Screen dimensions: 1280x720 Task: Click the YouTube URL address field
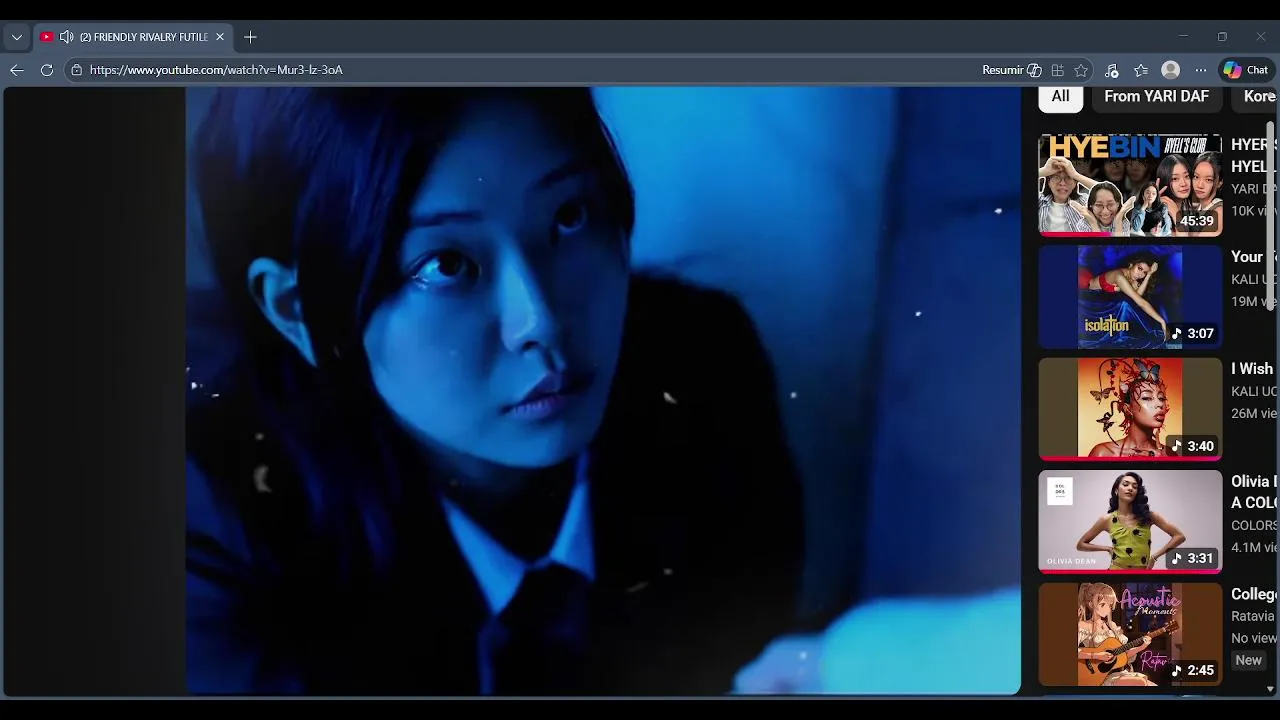point(520,70)
